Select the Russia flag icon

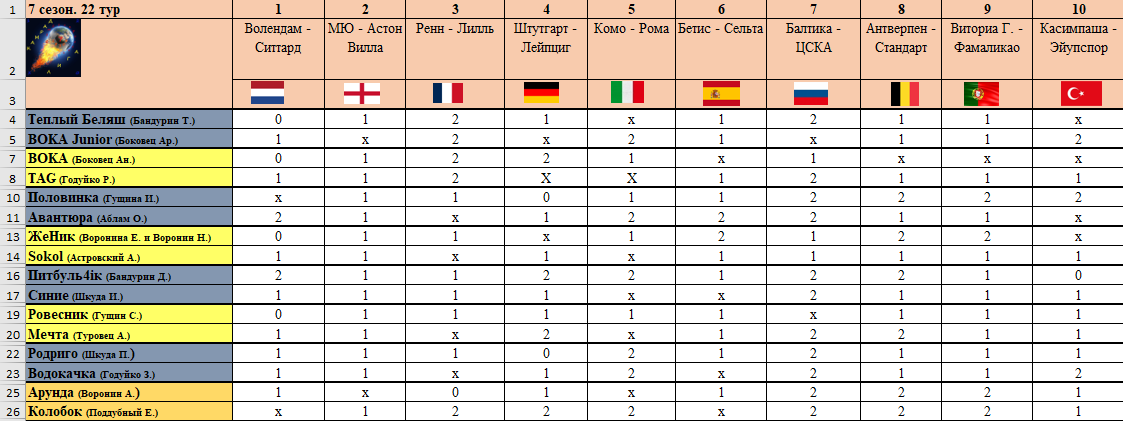click(x=811, y=93)
